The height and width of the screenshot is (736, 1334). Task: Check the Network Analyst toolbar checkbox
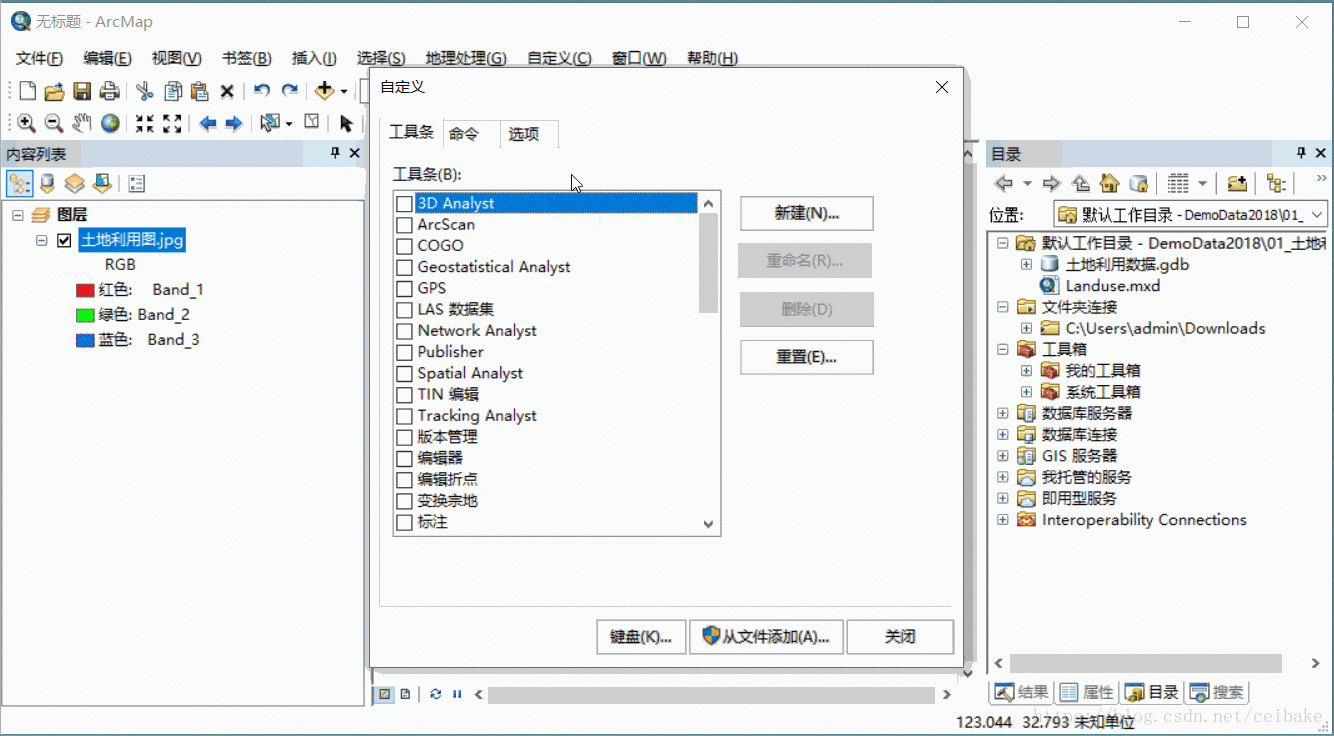[x=404, y=331]
